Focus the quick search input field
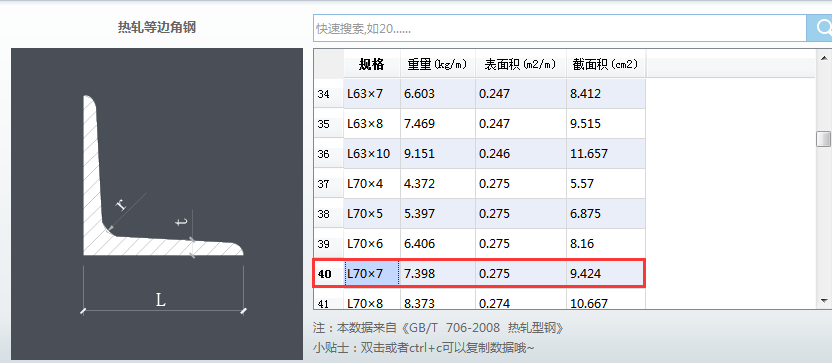This screenshot has width=832, height=363. [560, 28]
